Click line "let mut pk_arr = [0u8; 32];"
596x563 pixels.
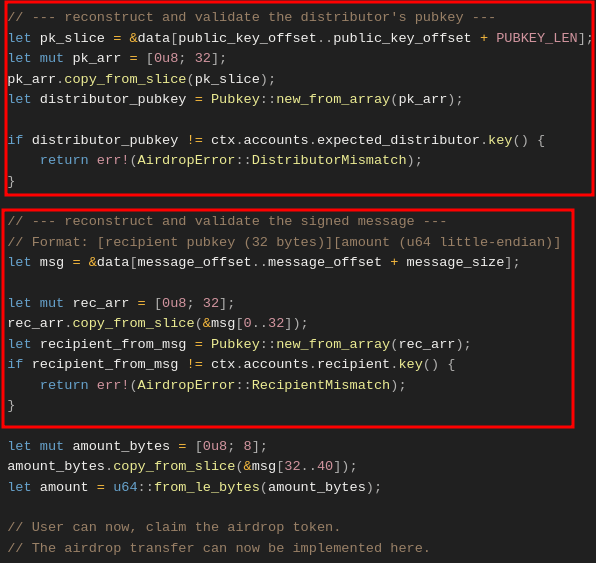[x=117, y=58]
